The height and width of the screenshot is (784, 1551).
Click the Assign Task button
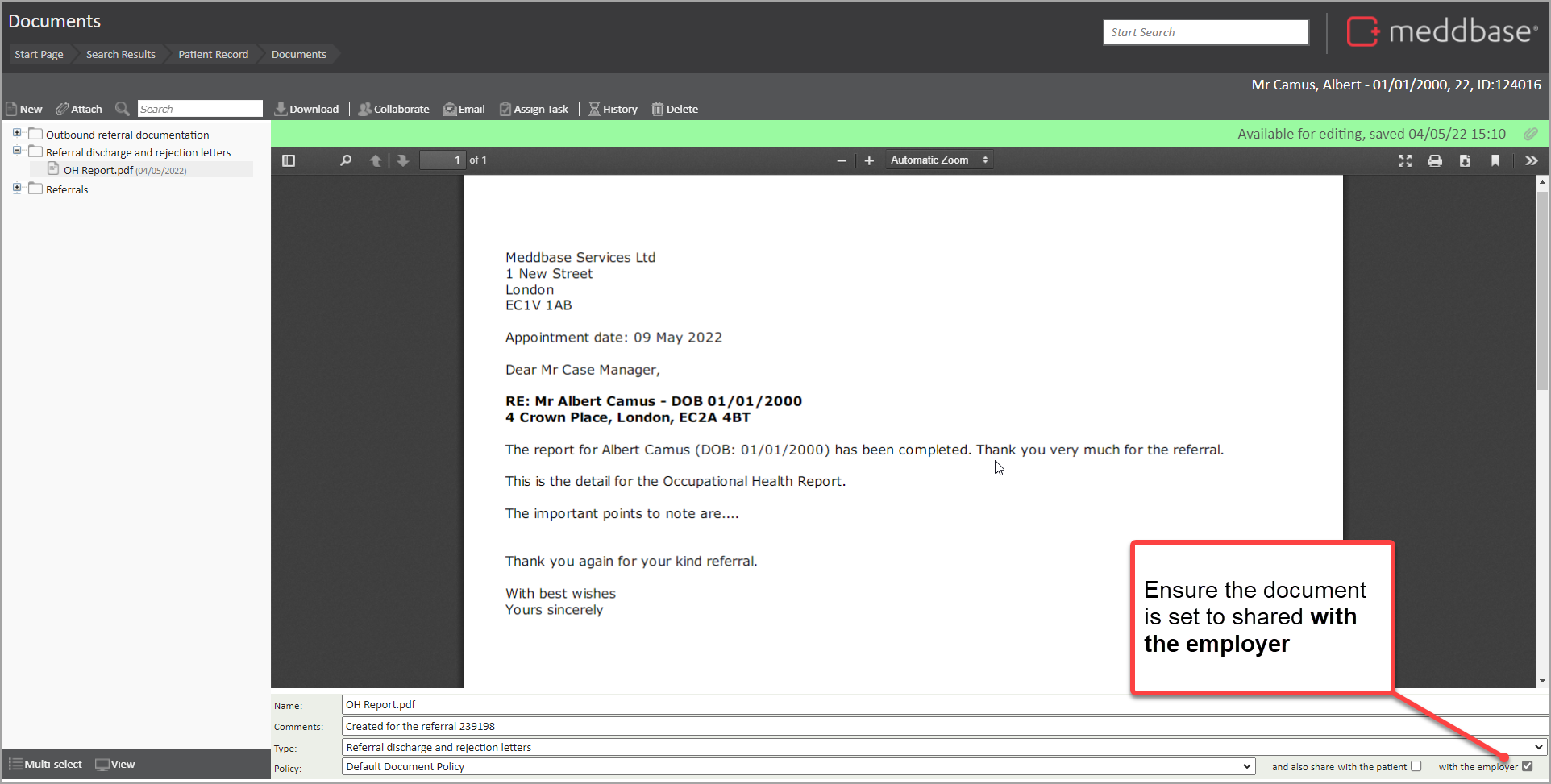coord(534,109)
